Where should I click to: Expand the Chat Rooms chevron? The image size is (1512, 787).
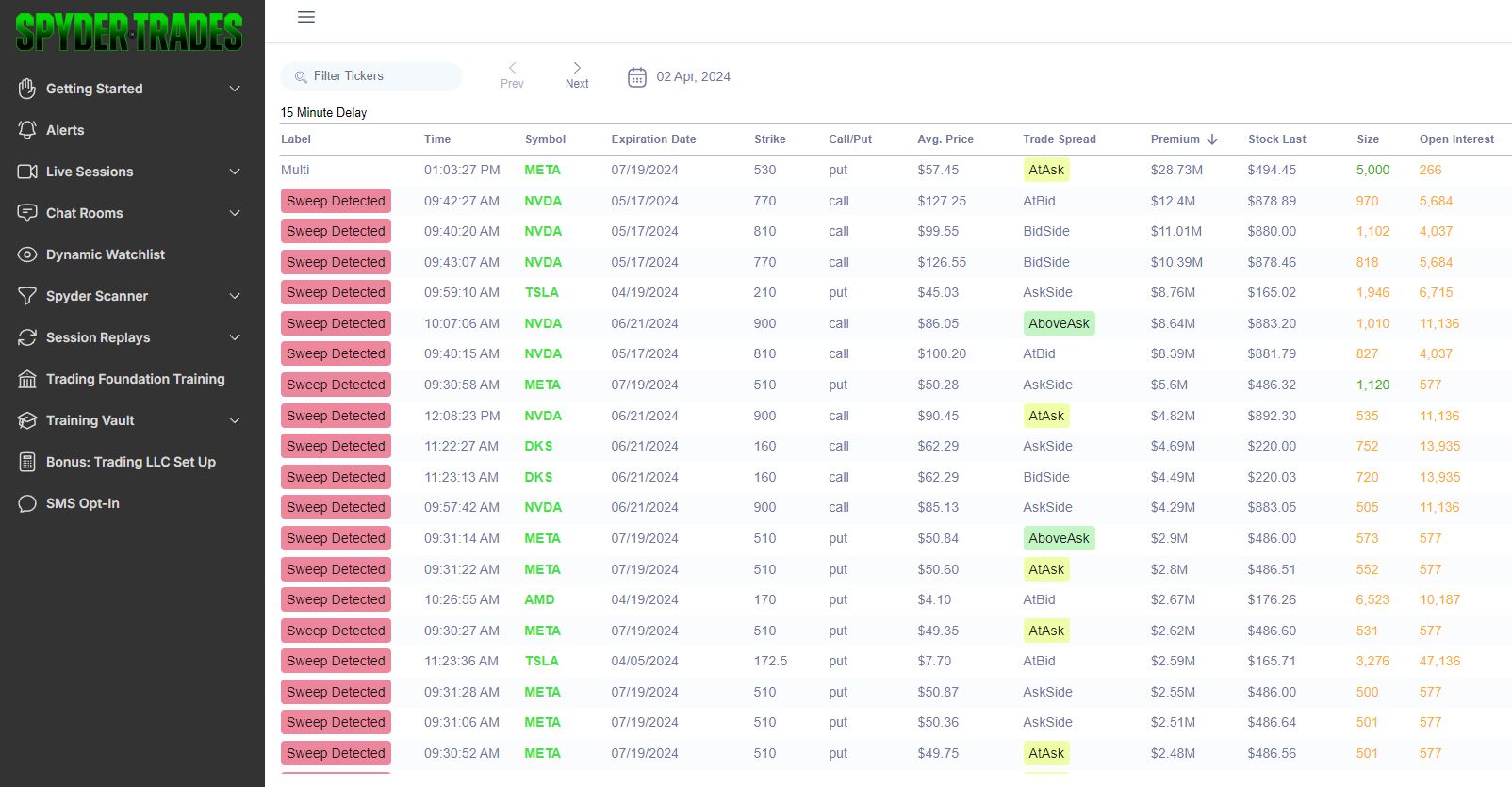pyautogui.click(x=235, y=213)
